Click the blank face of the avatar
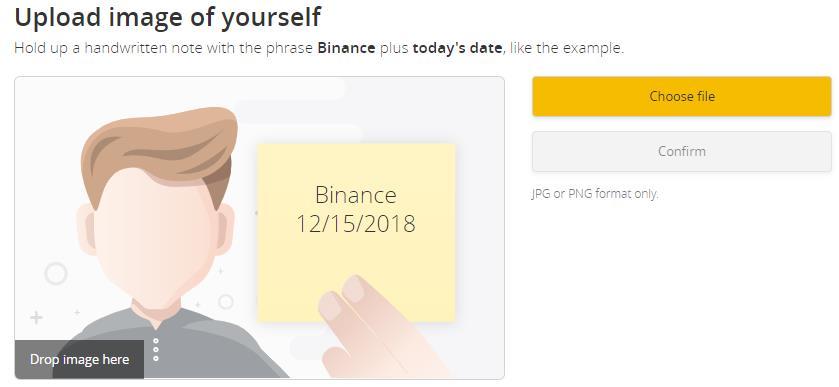Viewport: 839px width, 387px height. click(155, 236)
